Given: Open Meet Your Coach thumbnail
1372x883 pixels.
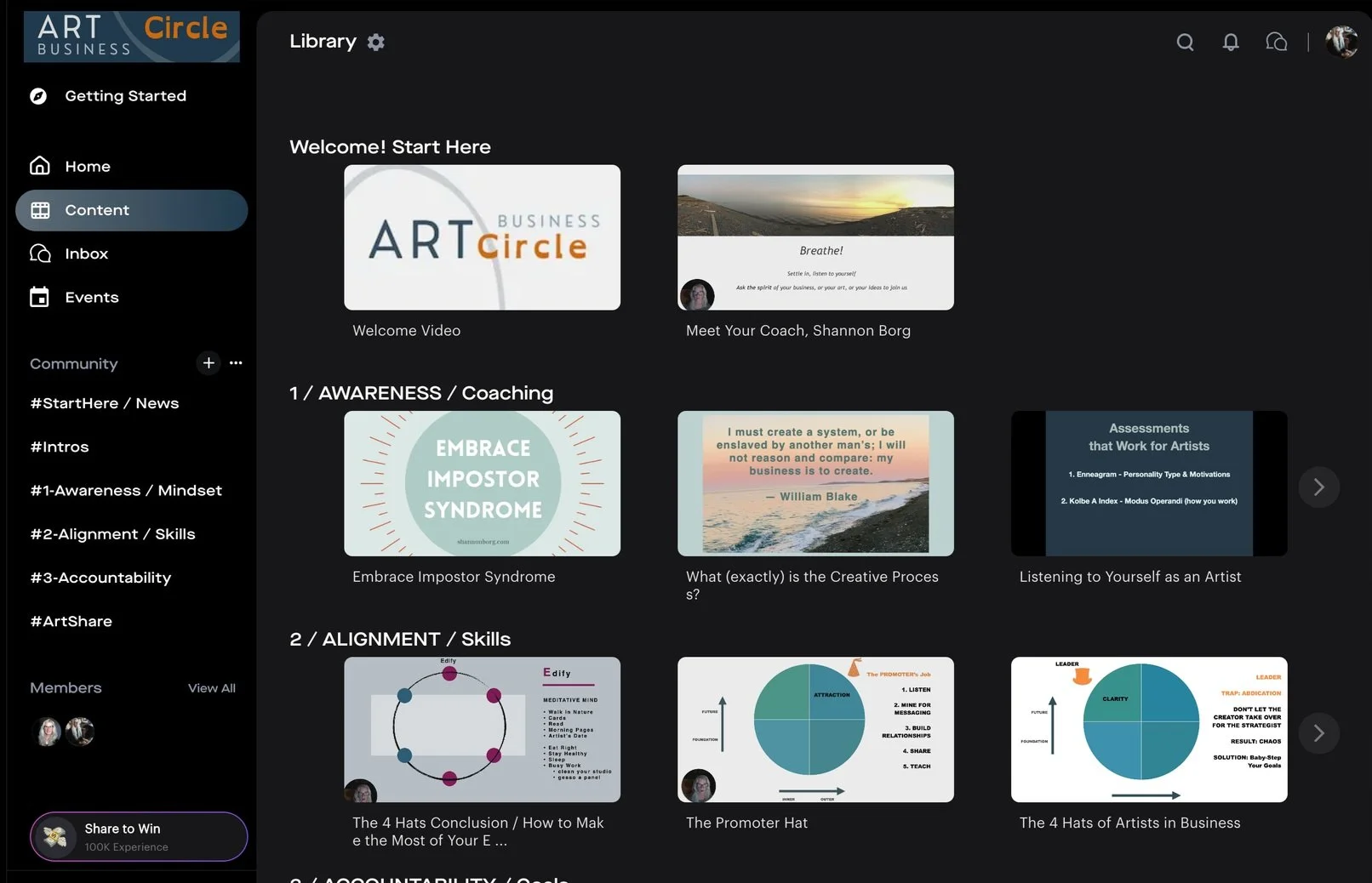Looking at the screenshot, I should click(x=815, y=237).
